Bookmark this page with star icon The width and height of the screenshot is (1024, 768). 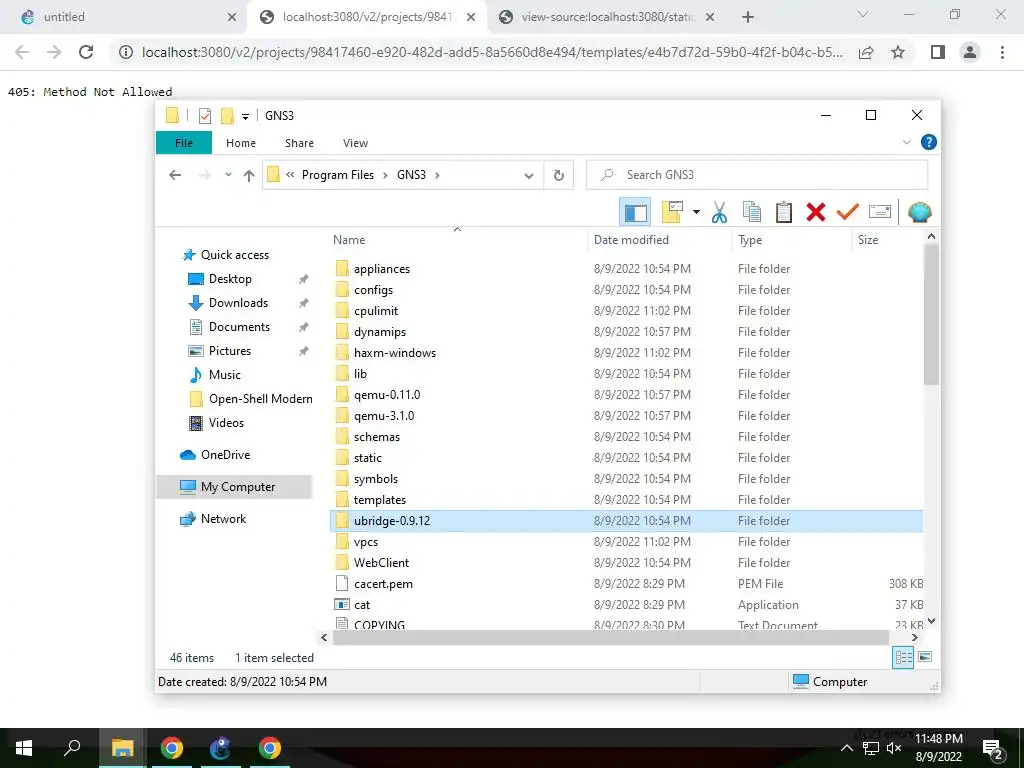coord(898,52)
